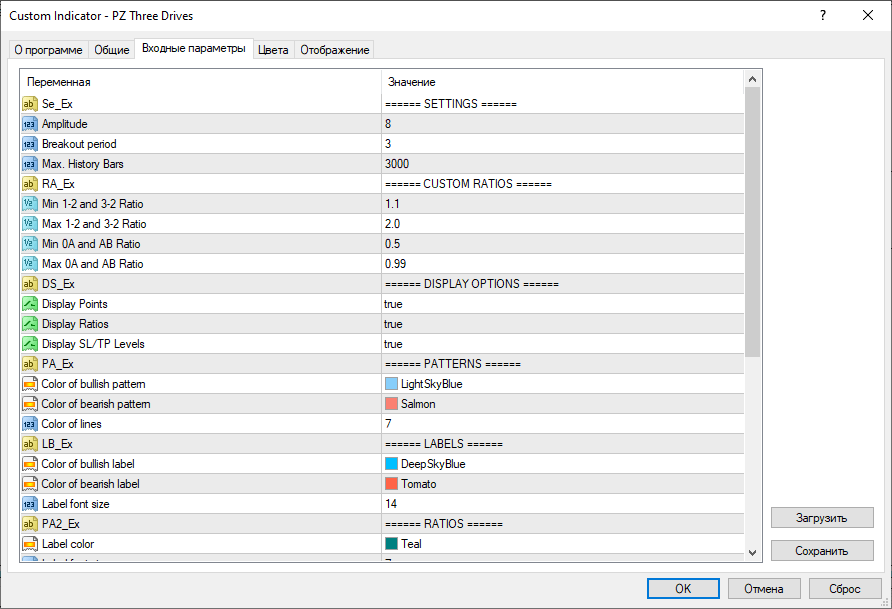Toggle the Display Ratios true value
Image resolution: width=892 pixels, height=609 pixels.
393,324
